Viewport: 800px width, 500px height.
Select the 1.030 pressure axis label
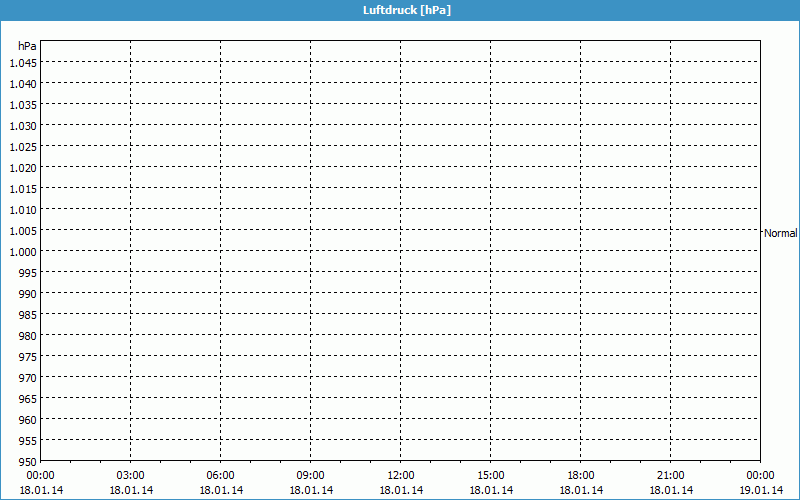click(x=23, y=126)
